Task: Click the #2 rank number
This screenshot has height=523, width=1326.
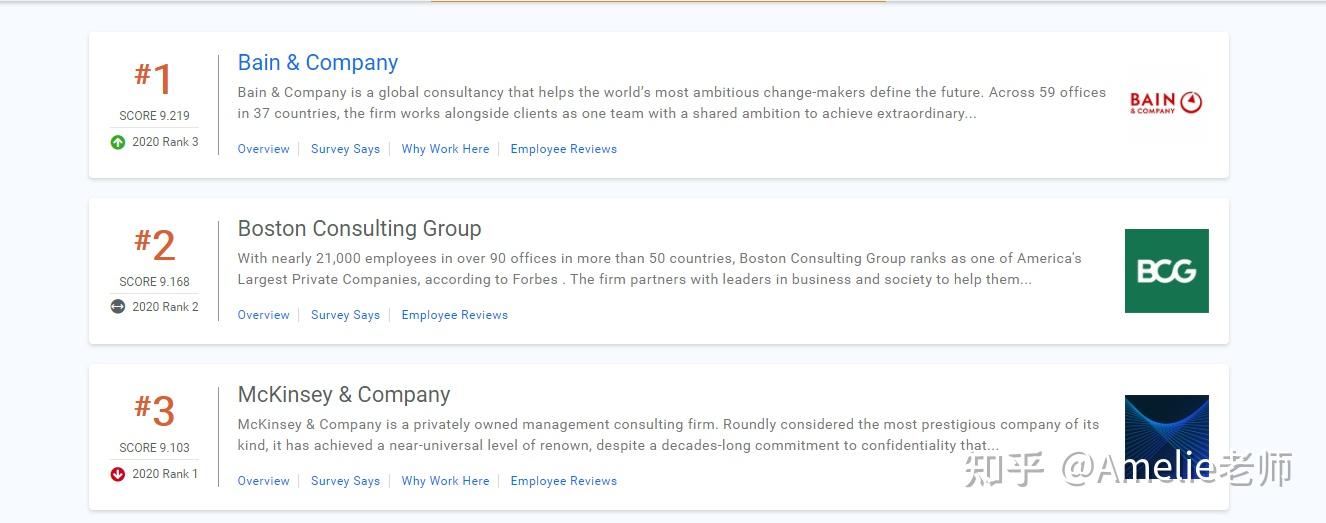Action: coord(155,245)
